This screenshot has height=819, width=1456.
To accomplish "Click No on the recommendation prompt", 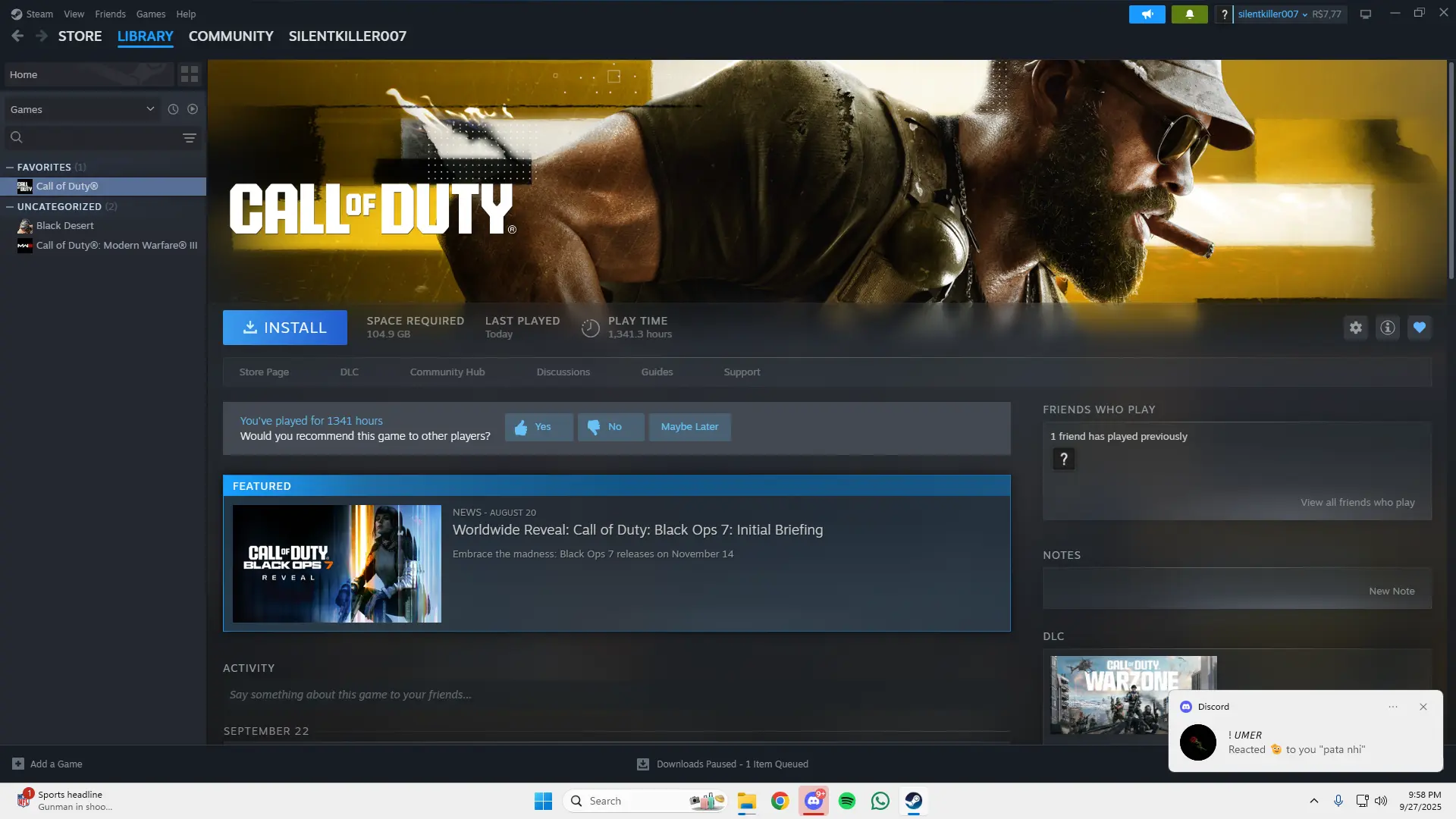I will (x=610, y=427).
